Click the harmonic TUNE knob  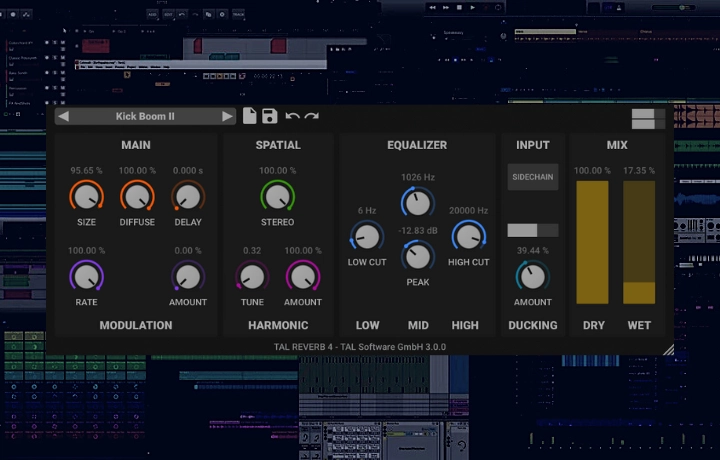(x=252, y=276)
